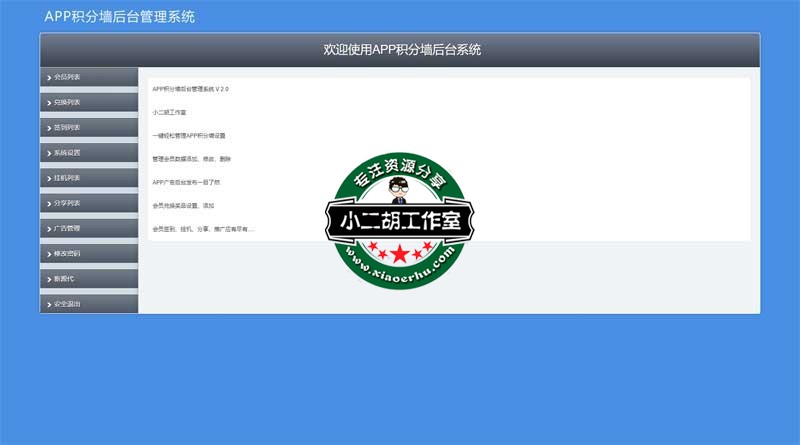The width and height of the screenshot is (800, 445).
Task: Click the cartoon mascot face in the logo
Action: (x=399, y=188)
